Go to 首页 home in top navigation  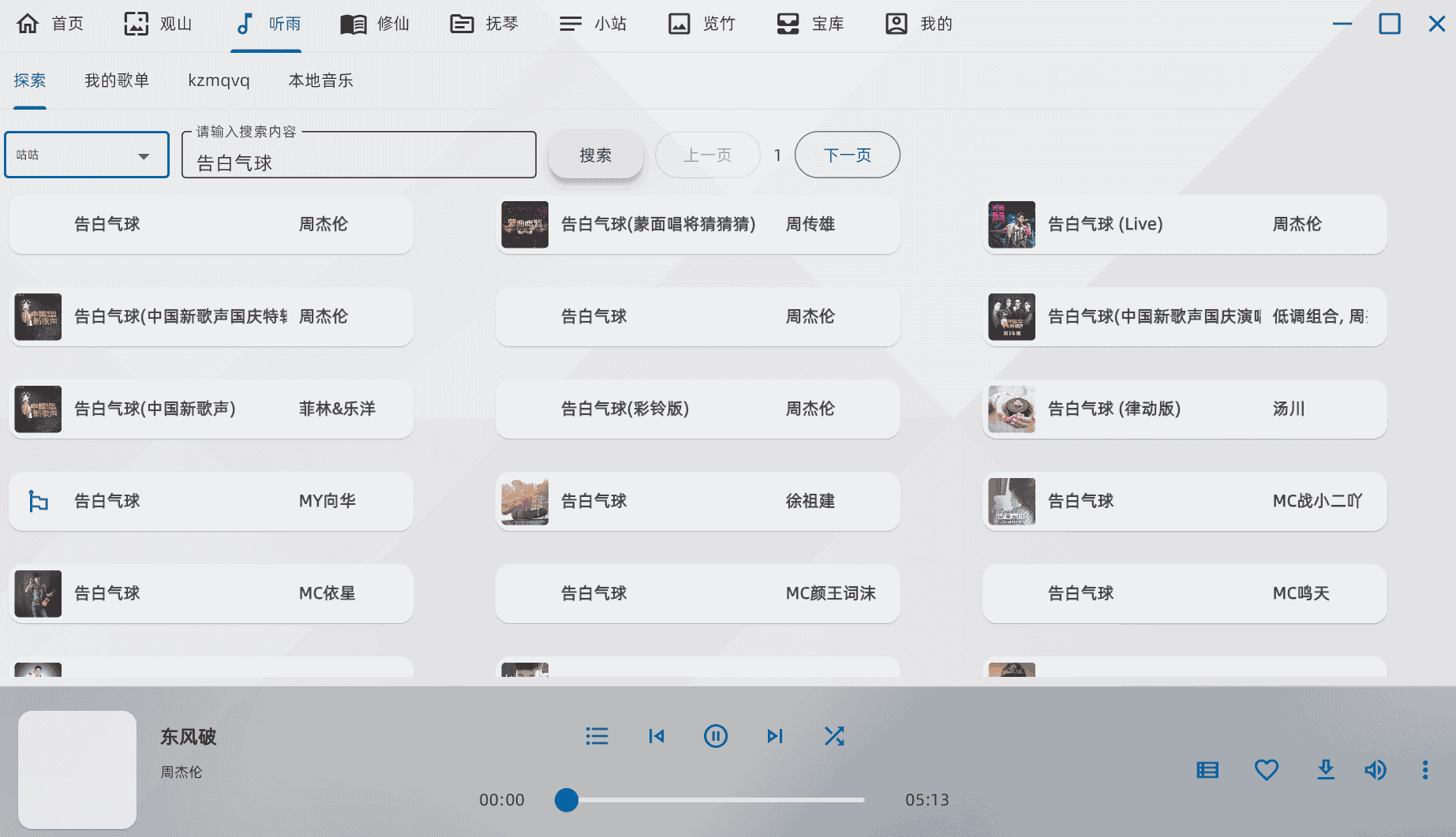[51, 24]
